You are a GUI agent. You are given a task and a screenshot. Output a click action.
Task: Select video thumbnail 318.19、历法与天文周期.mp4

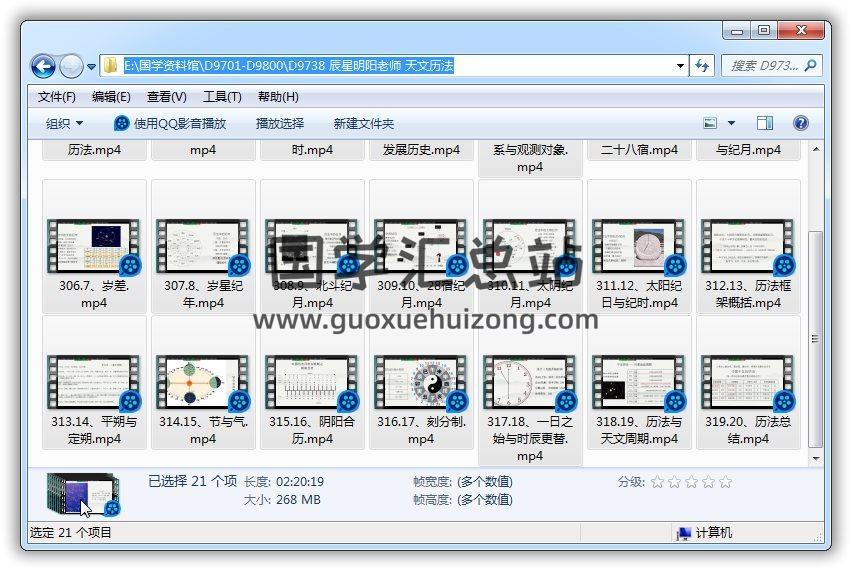639,382
